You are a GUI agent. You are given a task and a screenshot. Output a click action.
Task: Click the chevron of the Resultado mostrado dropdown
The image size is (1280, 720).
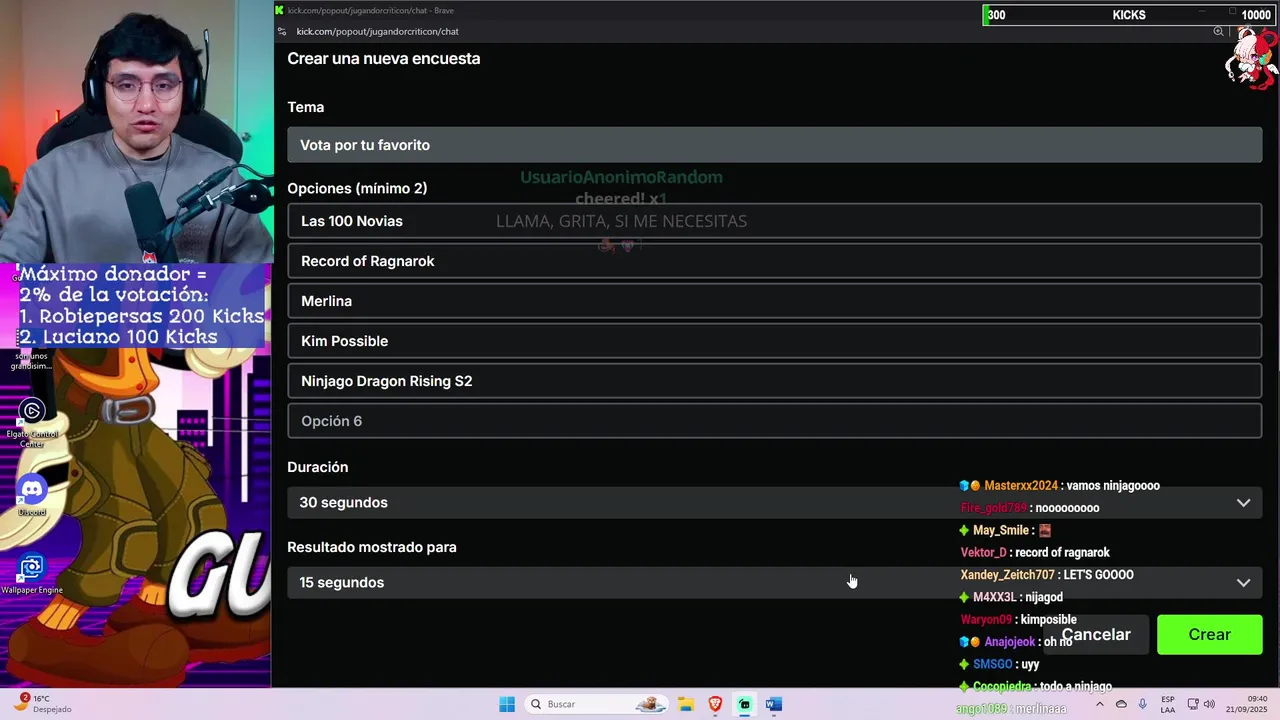click(1243, 583)
